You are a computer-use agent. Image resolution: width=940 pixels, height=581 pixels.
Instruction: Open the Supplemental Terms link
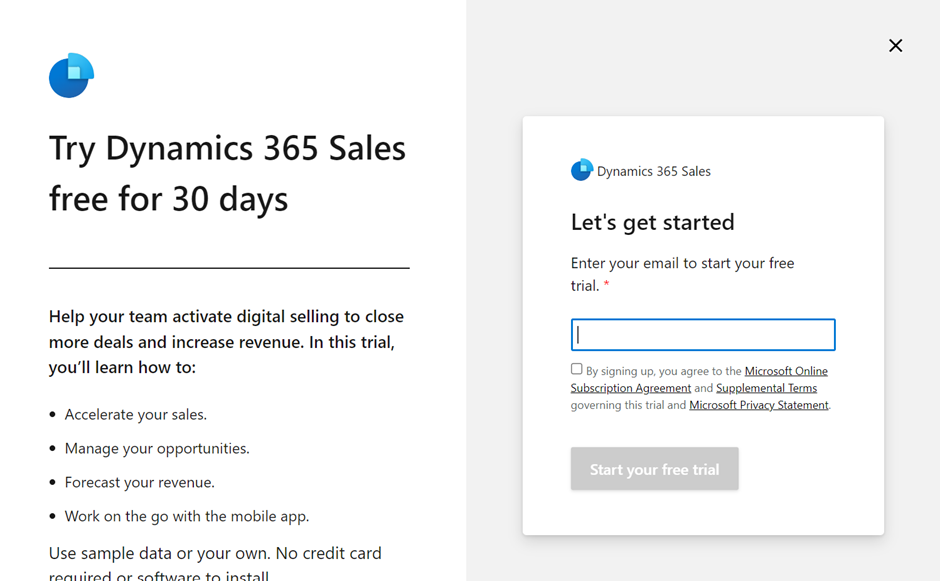tap(766, 388)
